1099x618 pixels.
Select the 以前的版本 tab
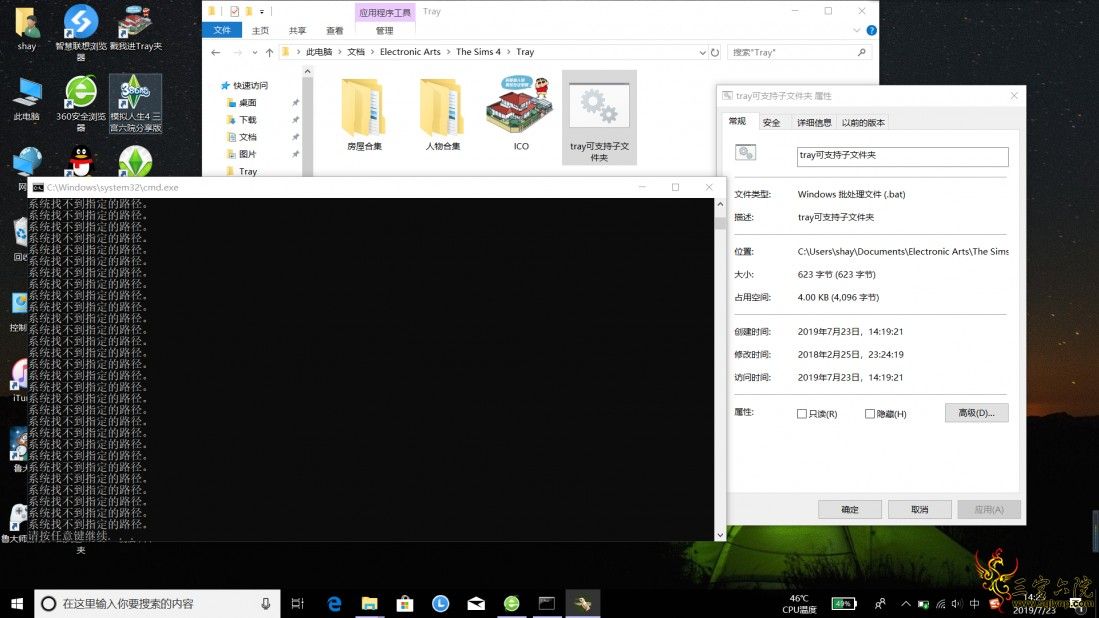(863, 123)
